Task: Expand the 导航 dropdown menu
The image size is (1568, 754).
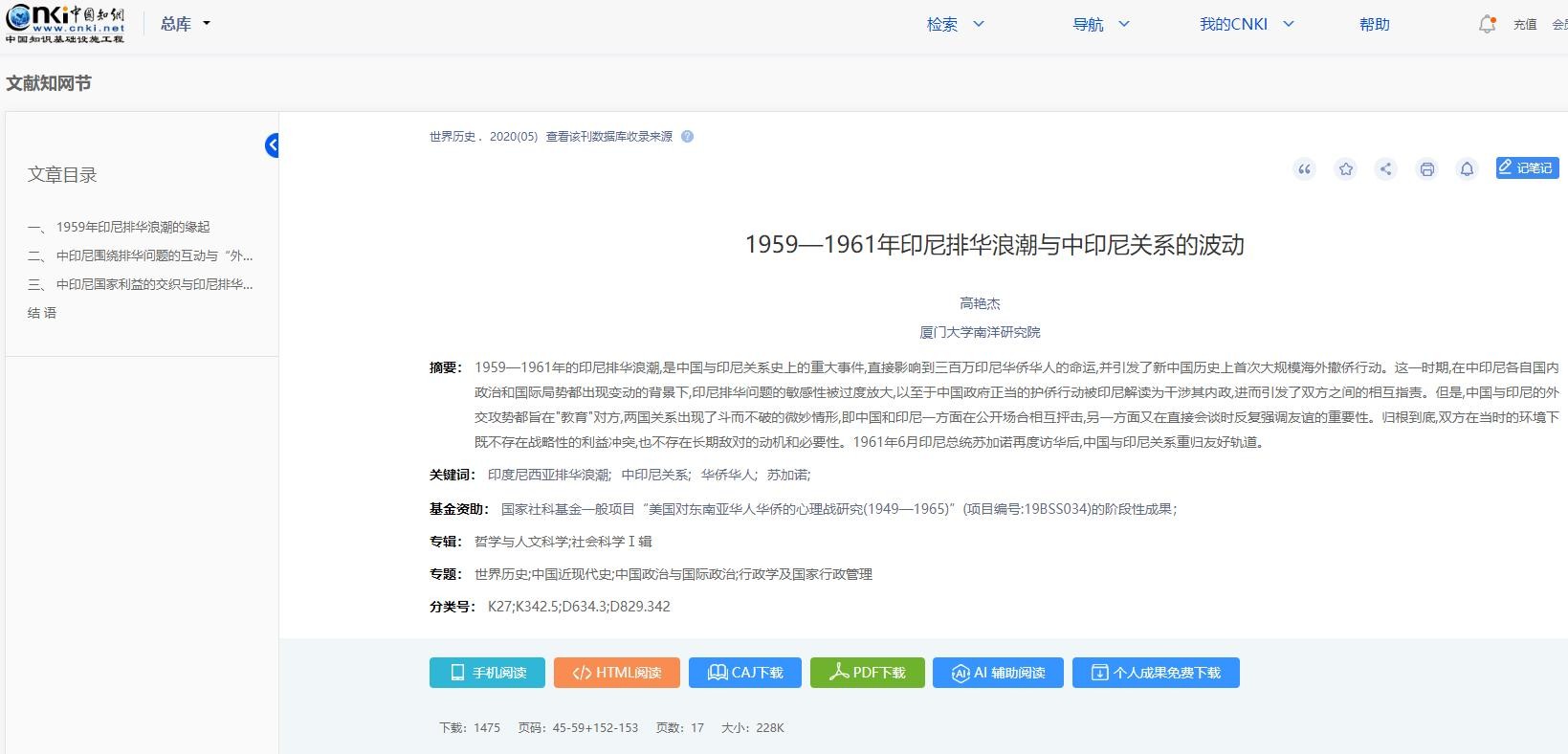Action: click(x=1100, y=25)
